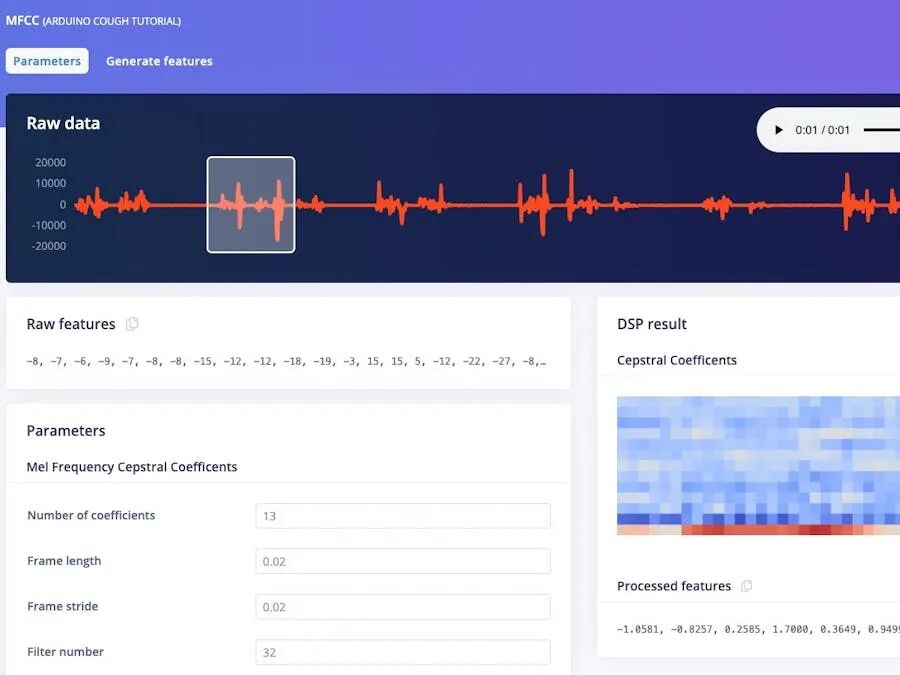Viewport: 900px width, 675px height.
Task: Play the raw audio sample
Action: 778,130
